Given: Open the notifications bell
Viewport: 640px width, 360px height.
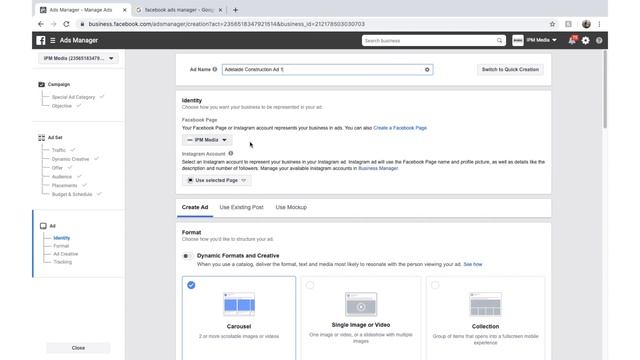Looking at the screenshot, I should [572, 40].
